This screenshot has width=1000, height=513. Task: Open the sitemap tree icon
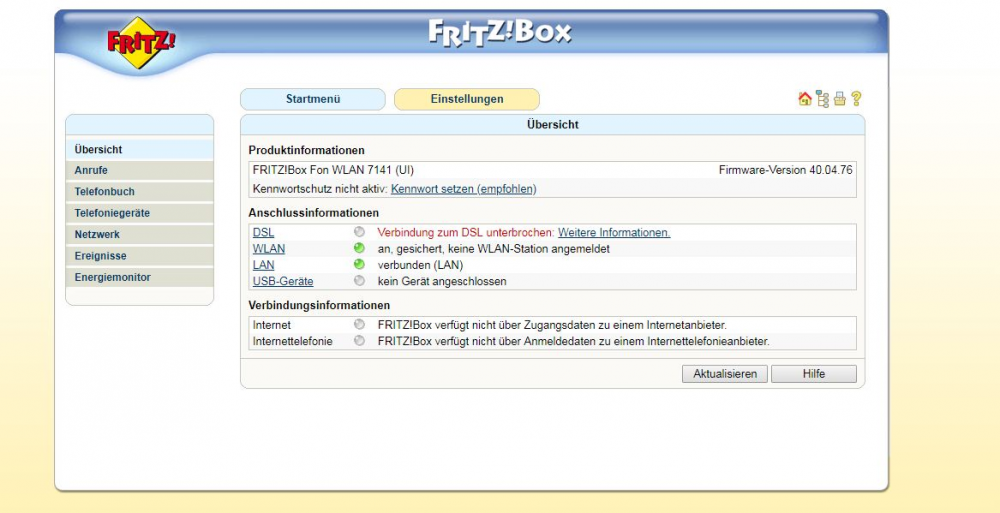[x=822, y=99]
